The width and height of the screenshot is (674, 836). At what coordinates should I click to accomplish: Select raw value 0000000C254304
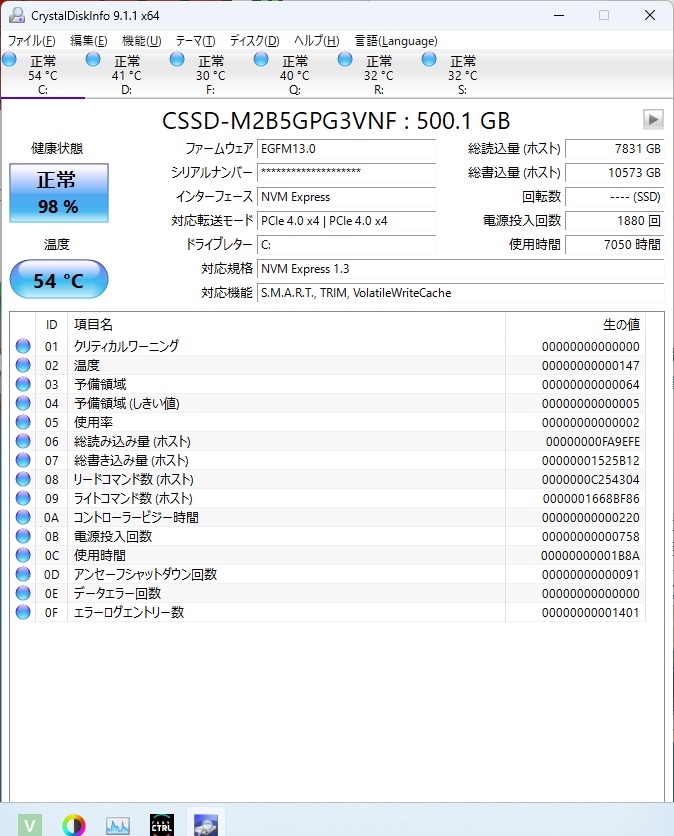[x=590, y=480]
